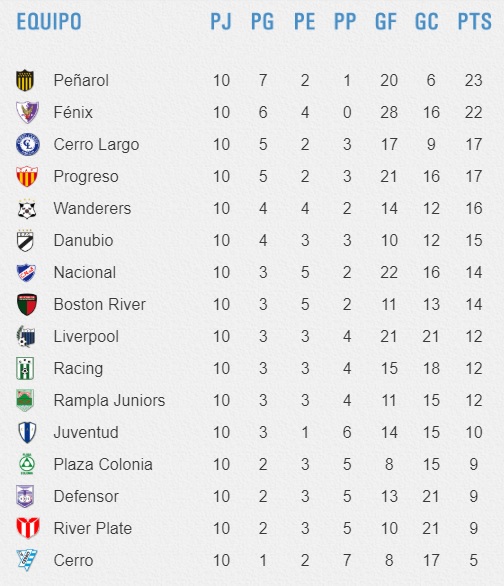
Task: Click the Cerro light-blue pennant crest
Action: pyautogui.click(x=27, y=560)
